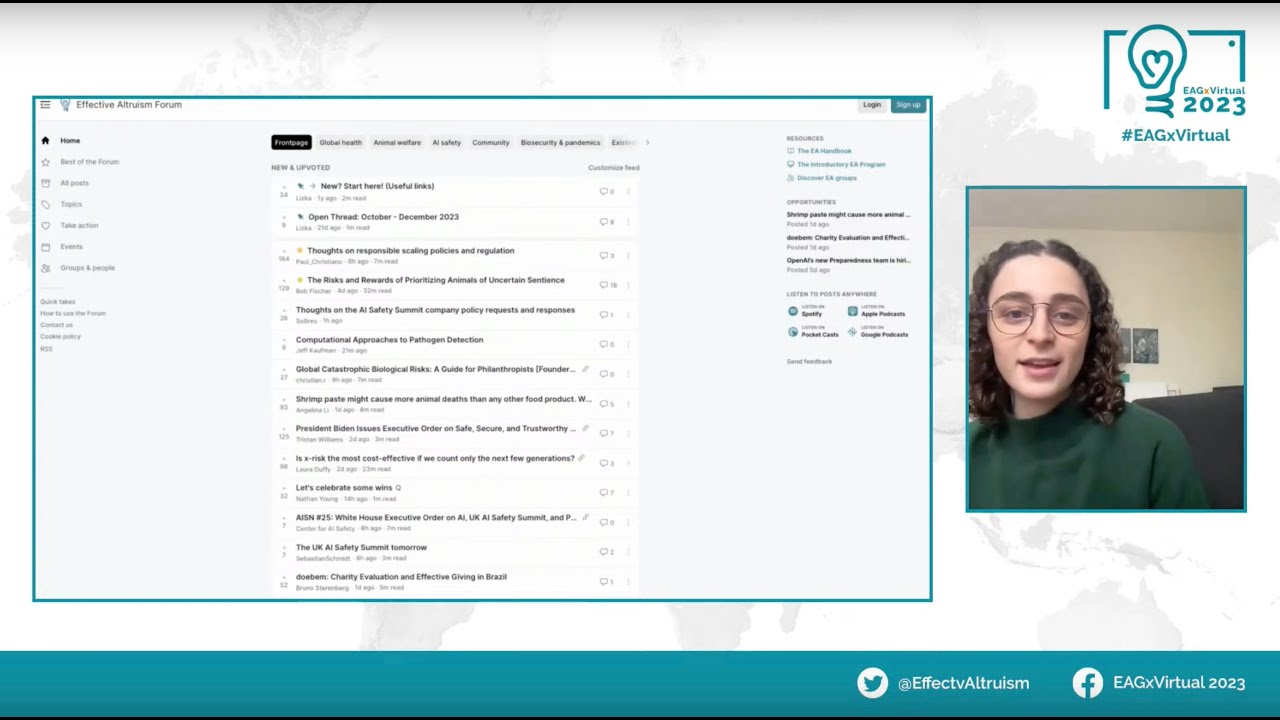Click the book icon beside The EA Handbook
Viewport: 1280px width, 720px height.
tap(791, 151)
